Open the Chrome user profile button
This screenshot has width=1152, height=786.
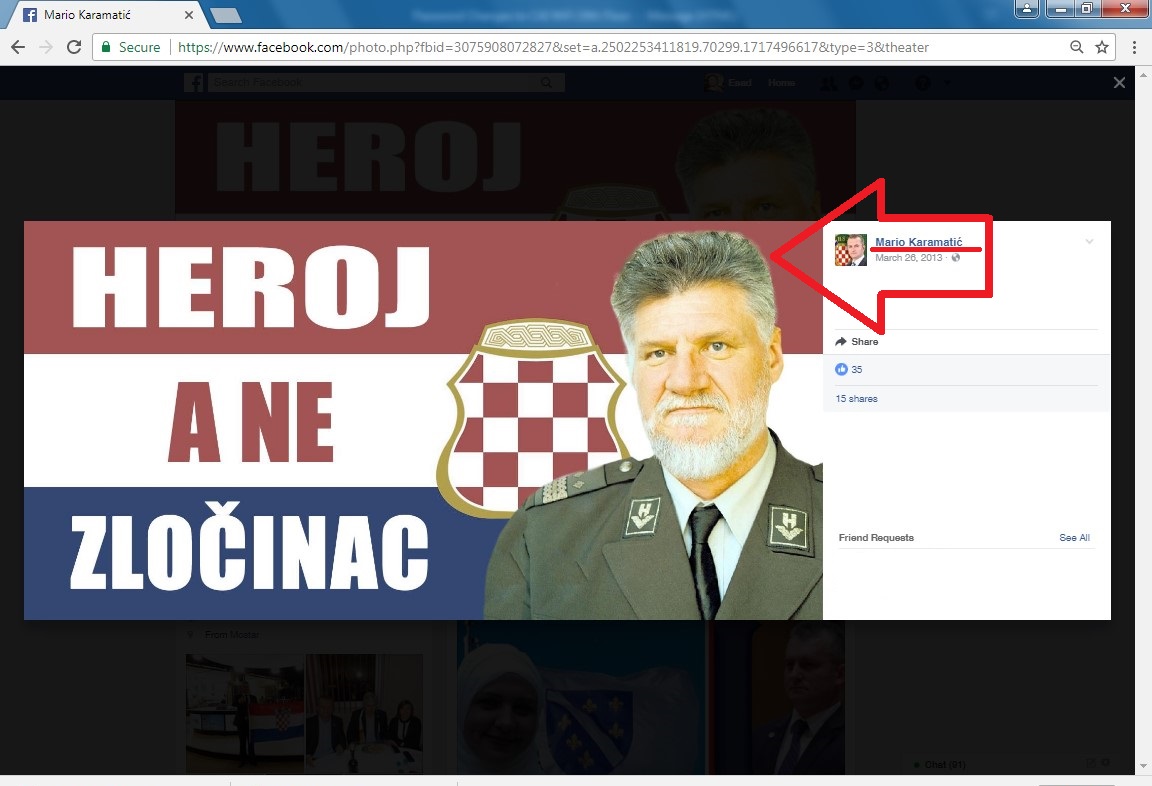pyautogui.click(x=1026, y=9)
